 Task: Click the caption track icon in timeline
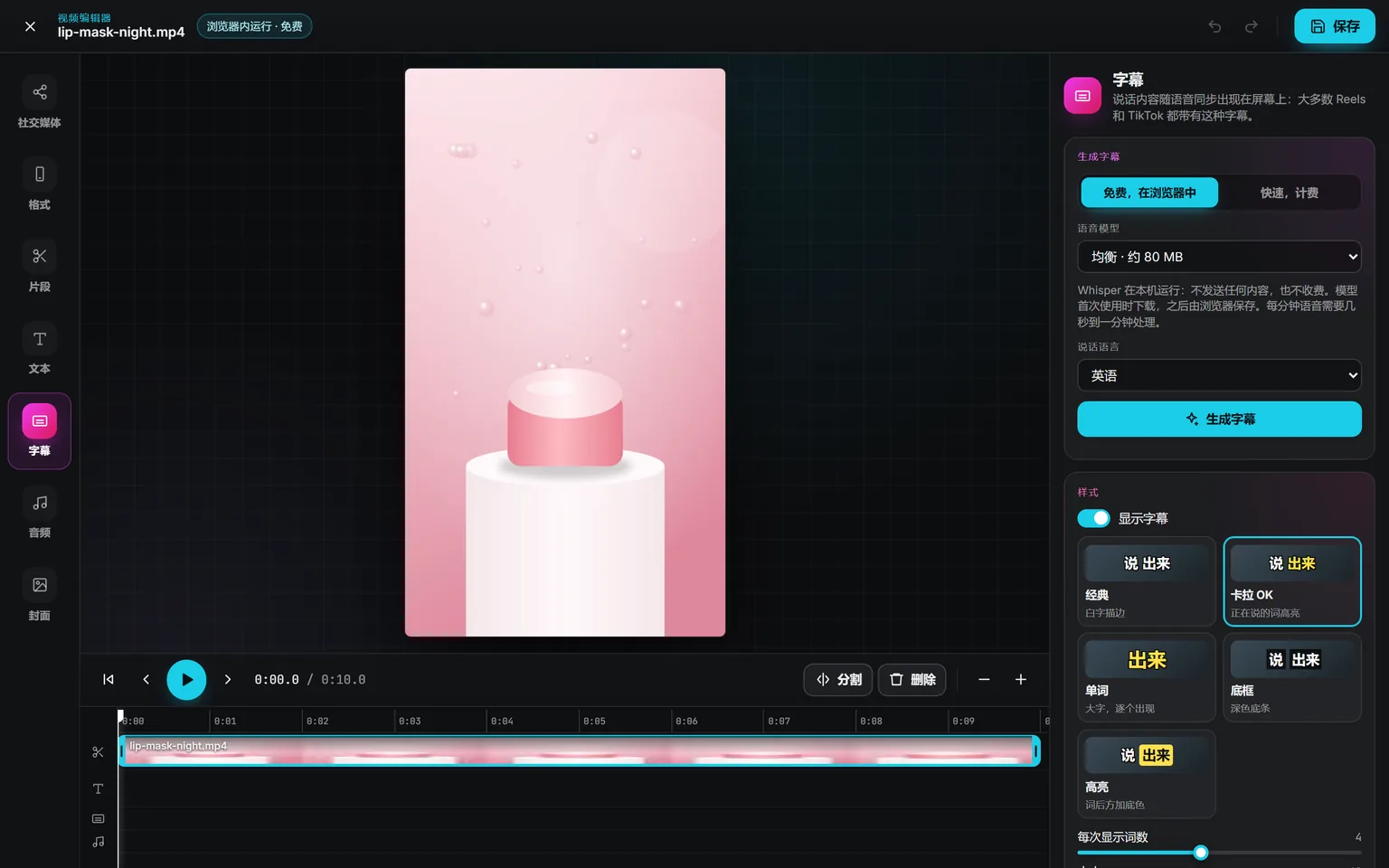pyautogui.click(x=99, y=818)
